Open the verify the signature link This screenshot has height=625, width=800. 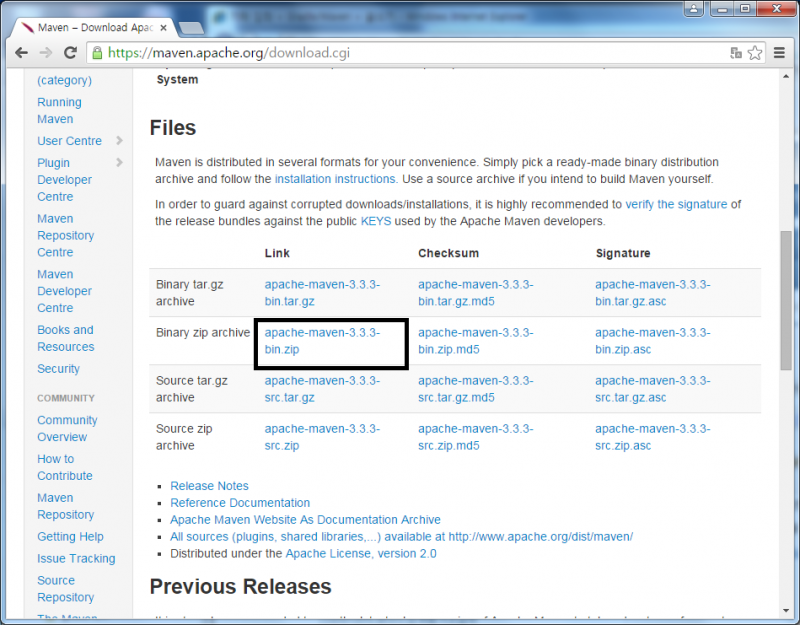(x=676, y=204)
